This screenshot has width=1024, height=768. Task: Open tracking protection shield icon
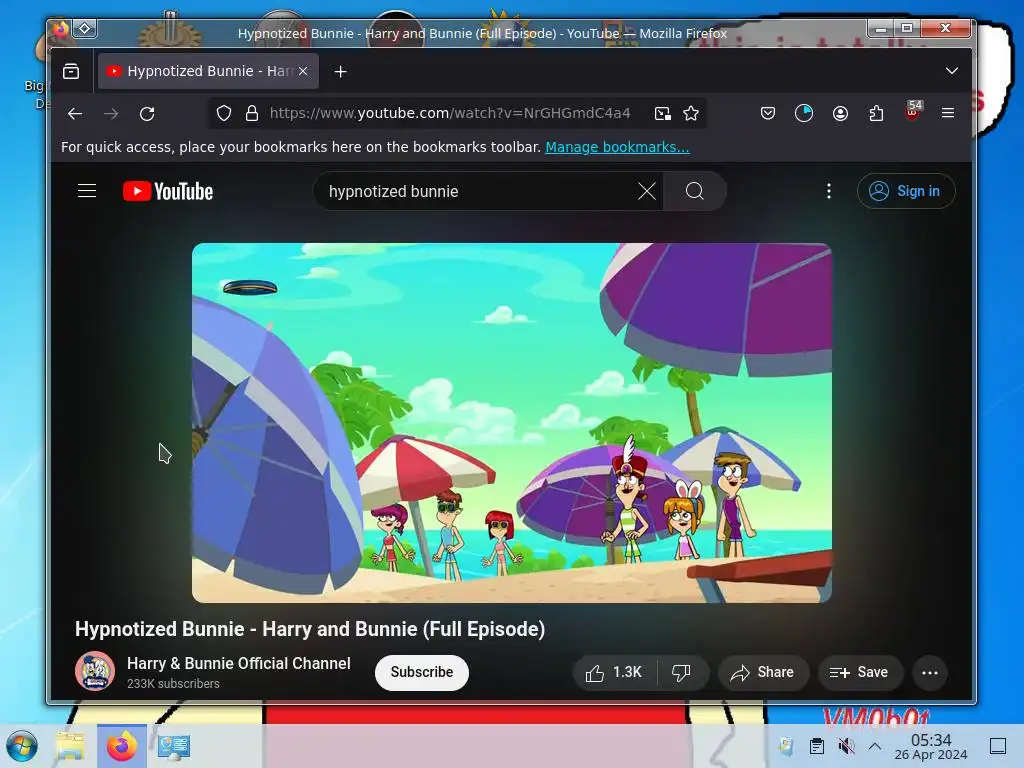click(224, 114)
